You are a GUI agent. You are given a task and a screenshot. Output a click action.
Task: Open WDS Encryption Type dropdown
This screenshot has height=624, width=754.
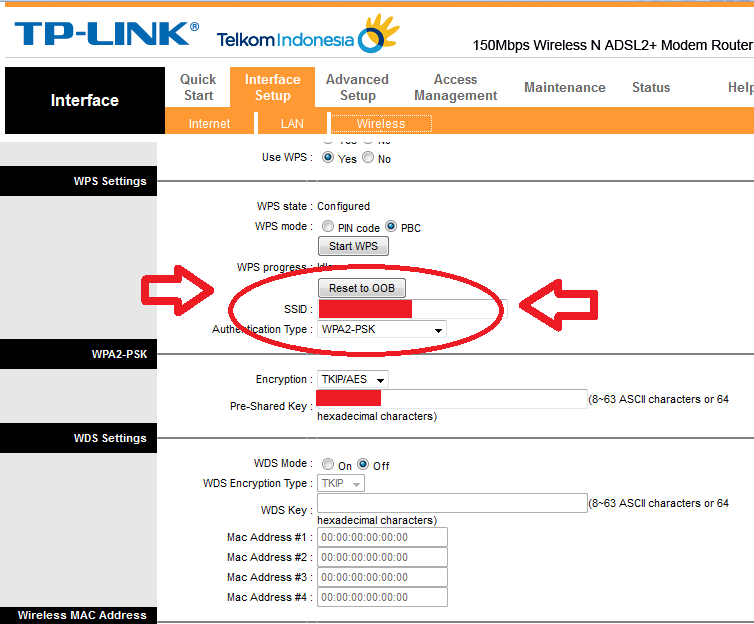341,483
